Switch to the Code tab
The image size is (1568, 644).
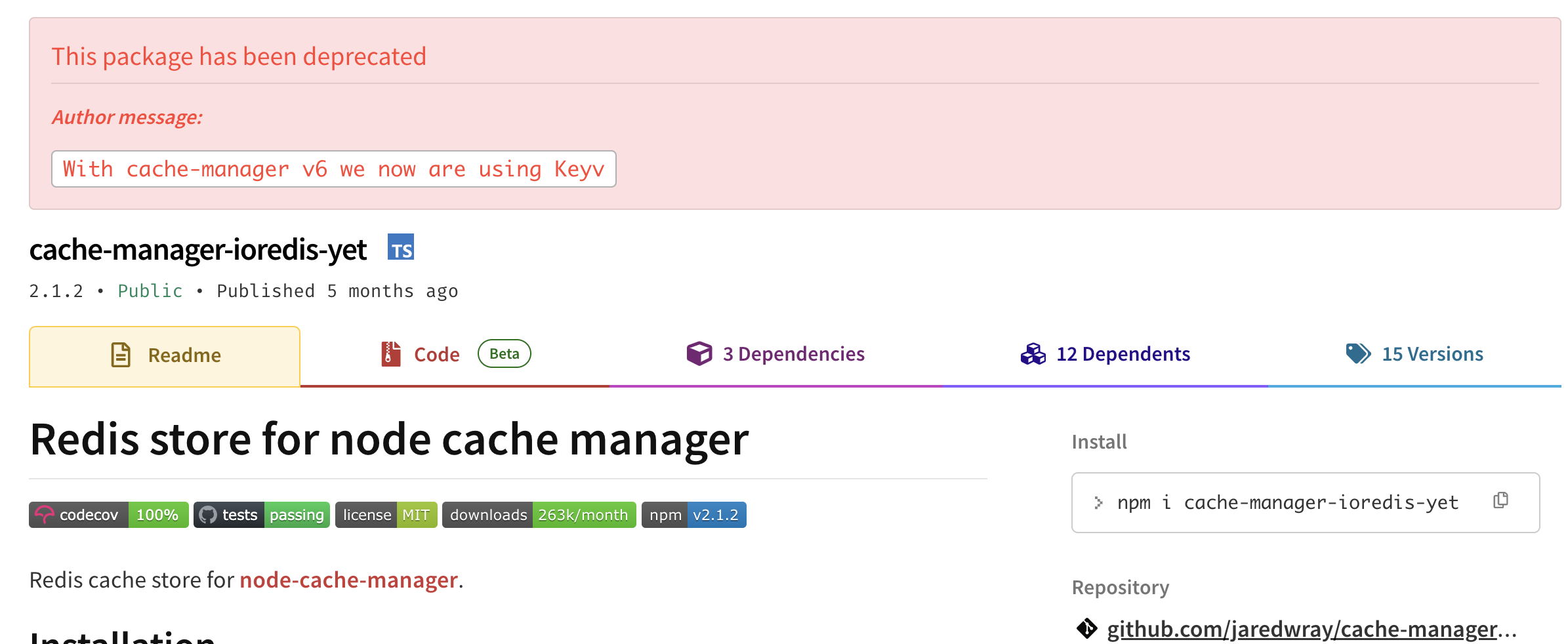click(x=437, y=355)
